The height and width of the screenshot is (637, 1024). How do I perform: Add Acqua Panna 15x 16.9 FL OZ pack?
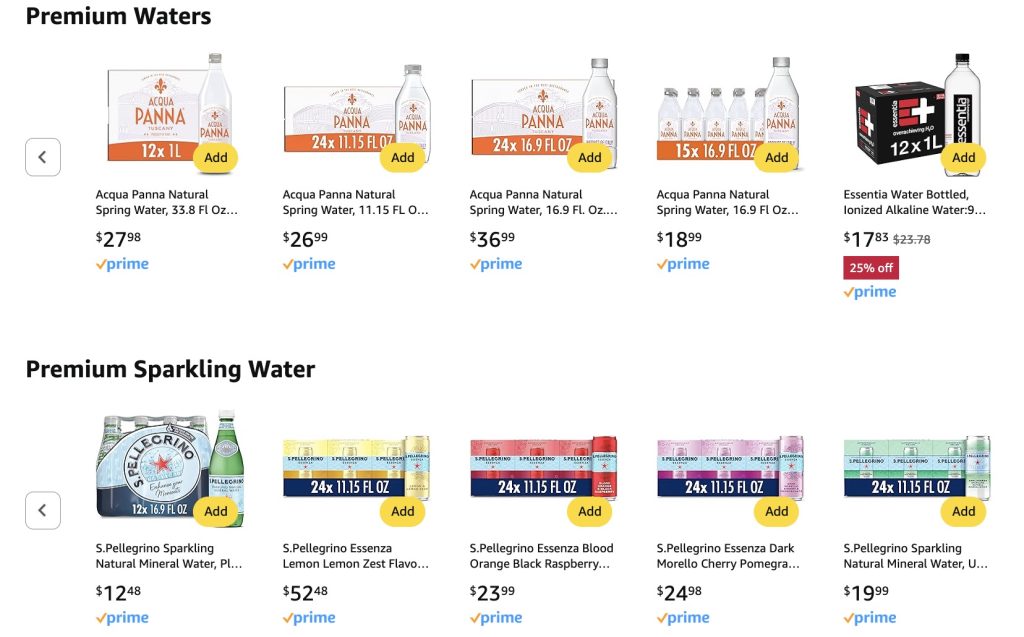pos(777,157)
